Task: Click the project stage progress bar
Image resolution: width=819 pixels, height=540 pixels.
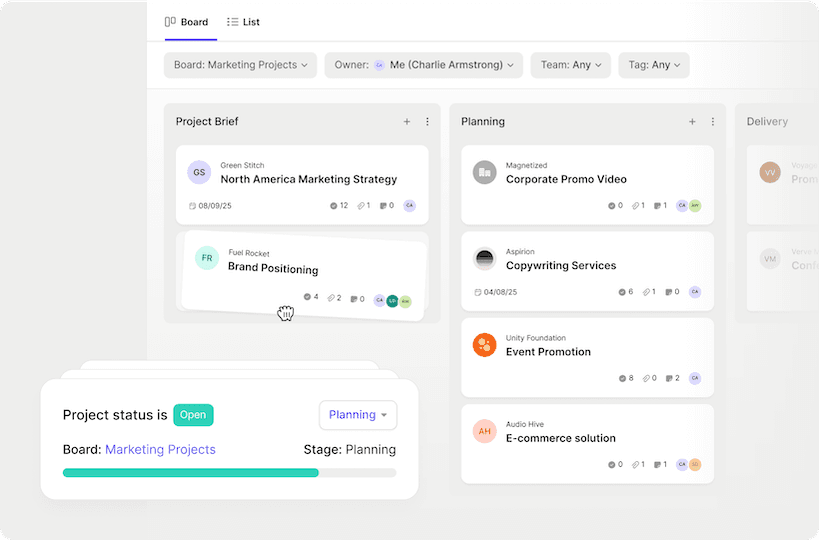Action: click(229, 473)
